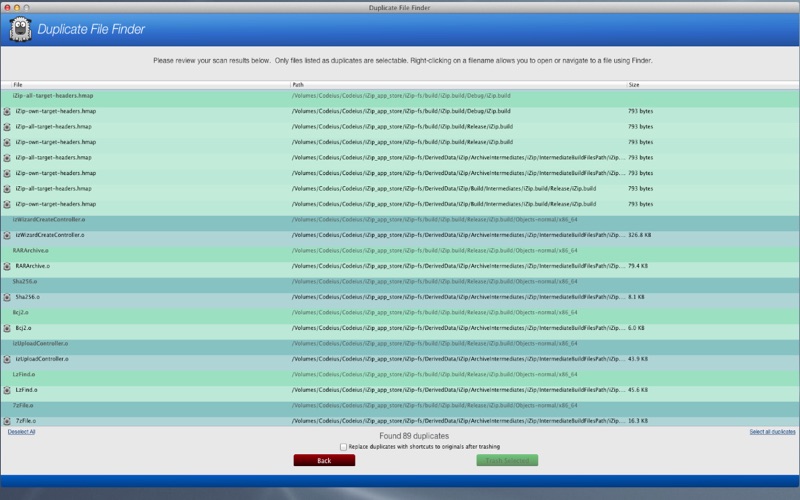The height and width of the screenshot is (500, 800).
Task: Click the 16.3 KB size value
Action: 638,421
